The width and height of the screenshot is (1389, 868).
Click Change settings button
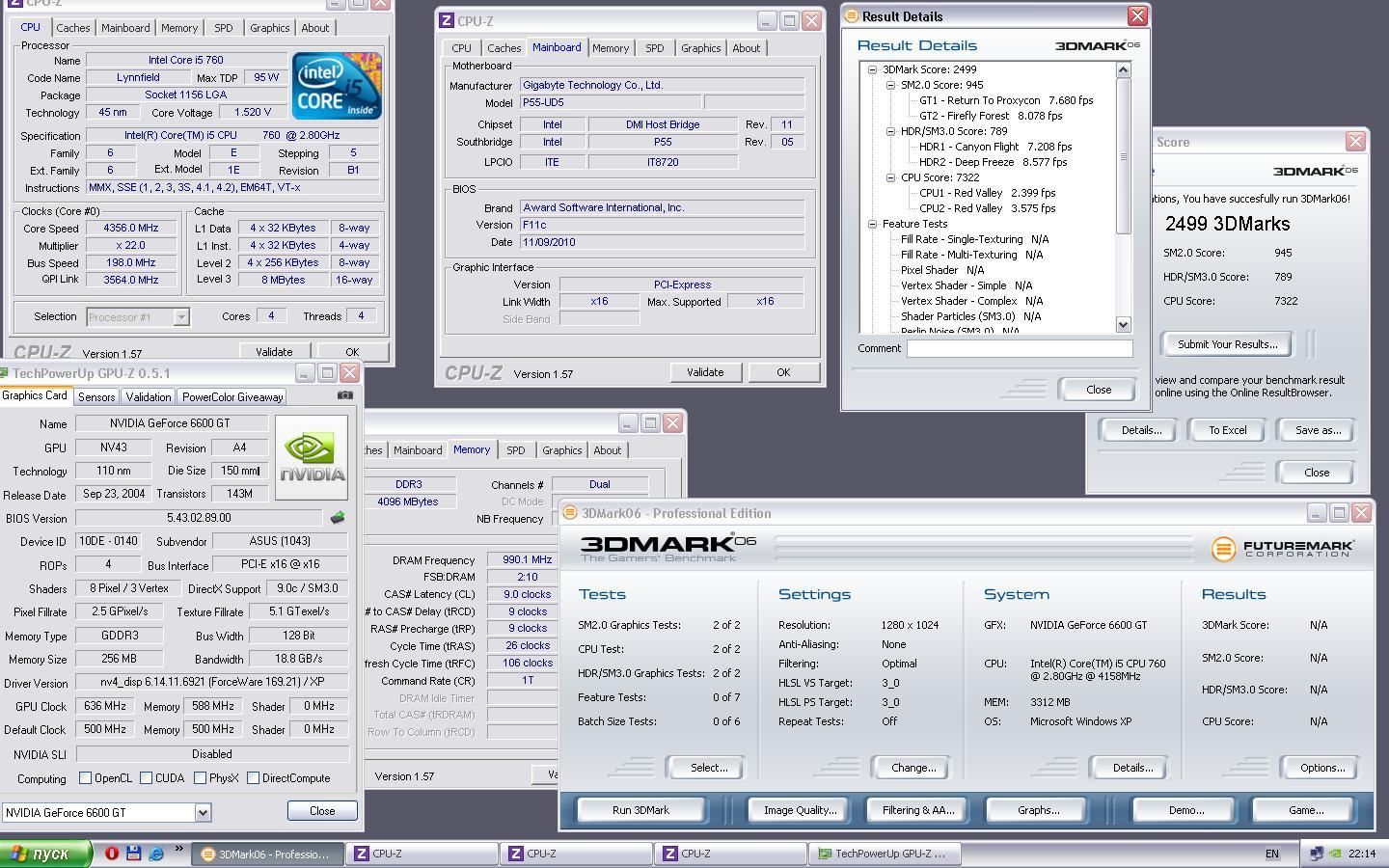pyautogui.click(x=913, y=768)
